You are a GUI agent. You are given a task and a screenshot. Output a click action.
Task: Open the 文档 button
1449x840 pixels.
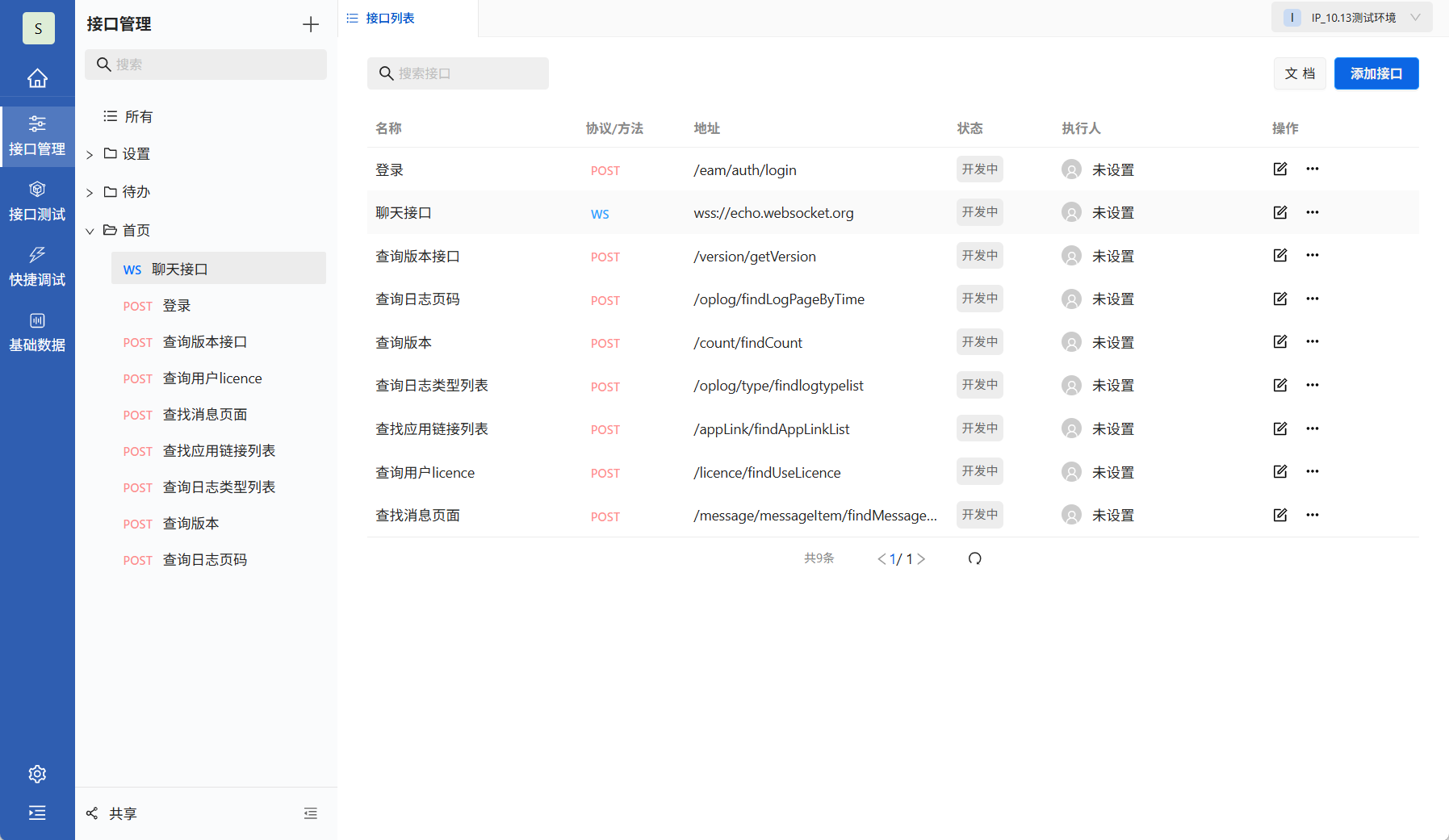pyautogui.click(x=1300, y=73)
